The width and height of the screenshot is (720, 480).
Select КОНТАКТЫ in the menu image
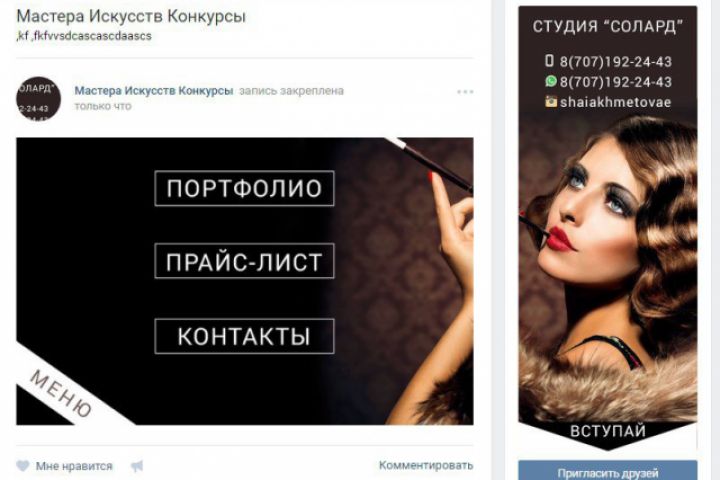[x=244, y=336]
